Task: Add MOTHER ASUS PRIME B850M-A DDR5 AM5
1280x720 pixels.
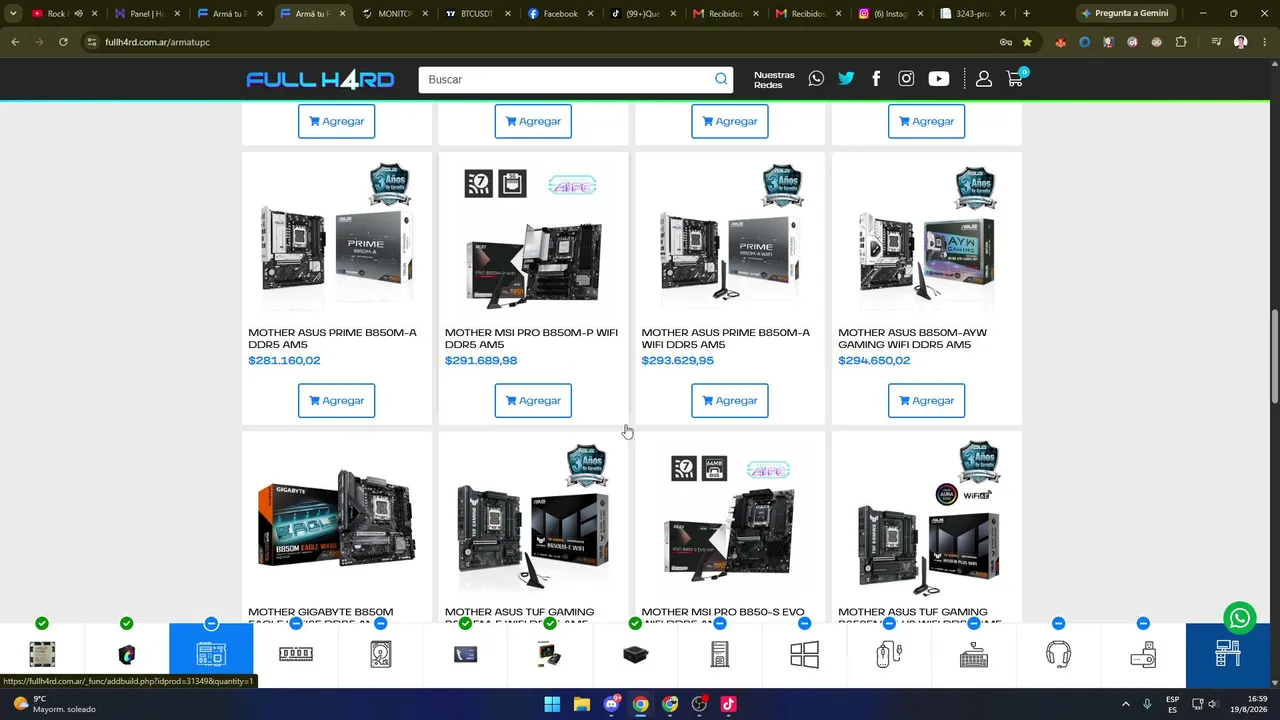Action: [336, 400]
